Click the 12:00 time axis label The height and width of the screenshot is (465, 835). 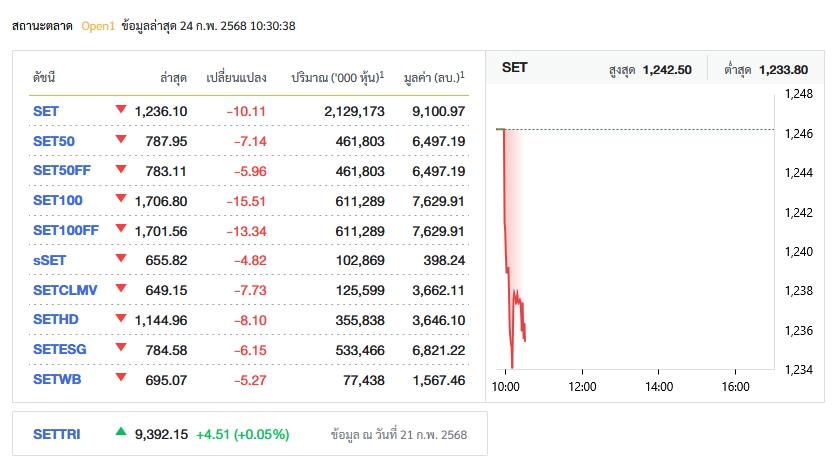[582, 387]
